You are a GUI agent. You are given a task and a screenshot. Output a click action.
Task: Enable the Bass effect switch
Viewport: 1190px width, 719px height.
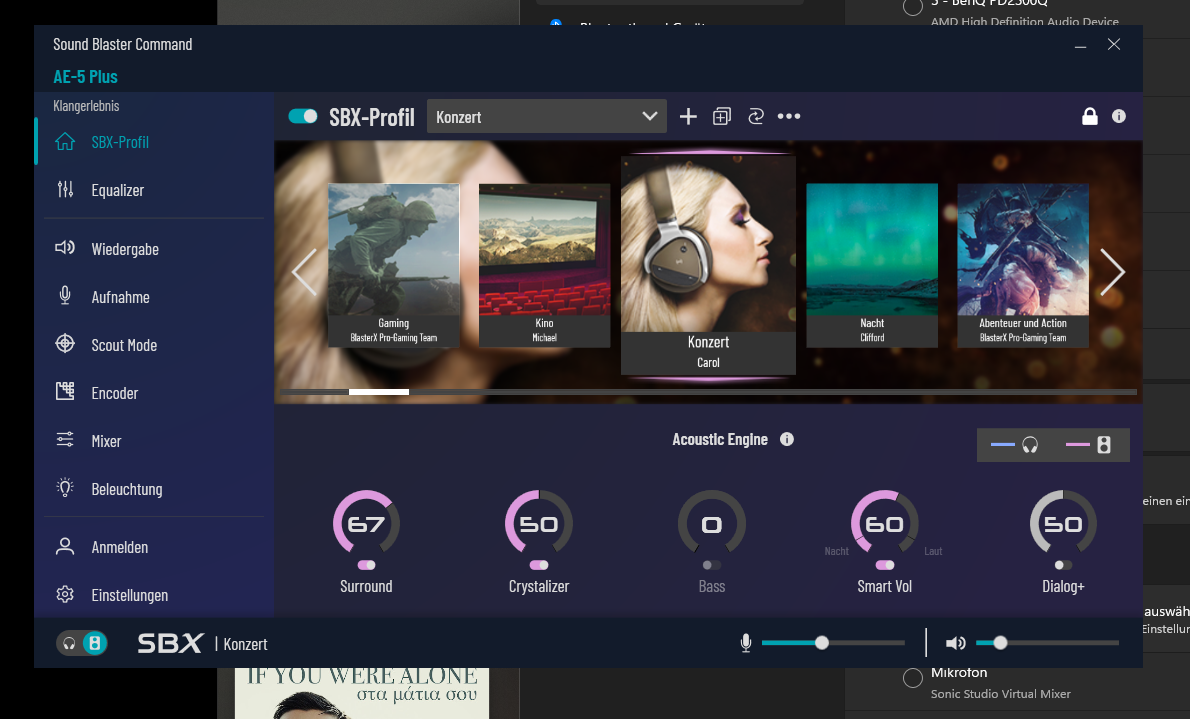point(712,565)
